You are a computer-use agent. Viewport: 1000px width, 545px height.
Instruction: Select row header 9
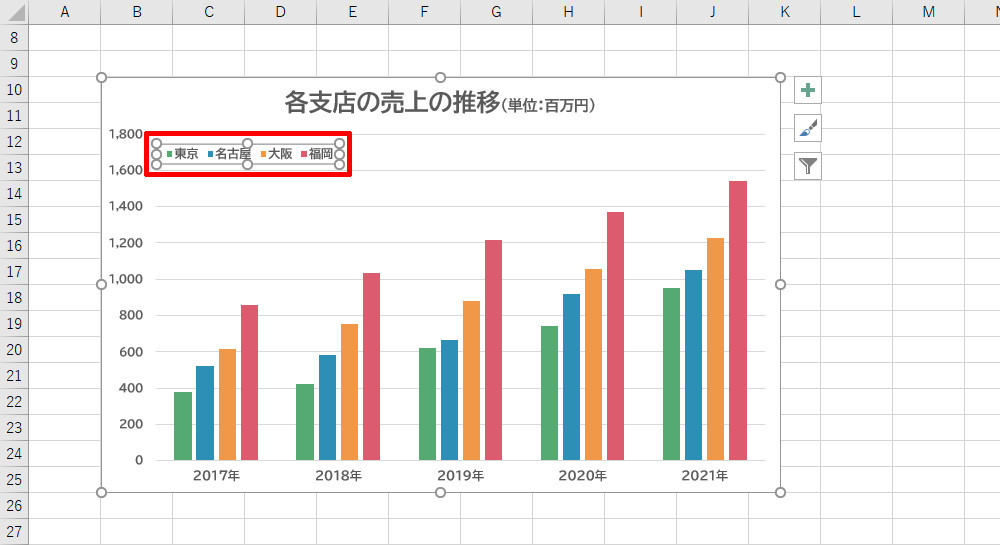(x=14, y=64)
